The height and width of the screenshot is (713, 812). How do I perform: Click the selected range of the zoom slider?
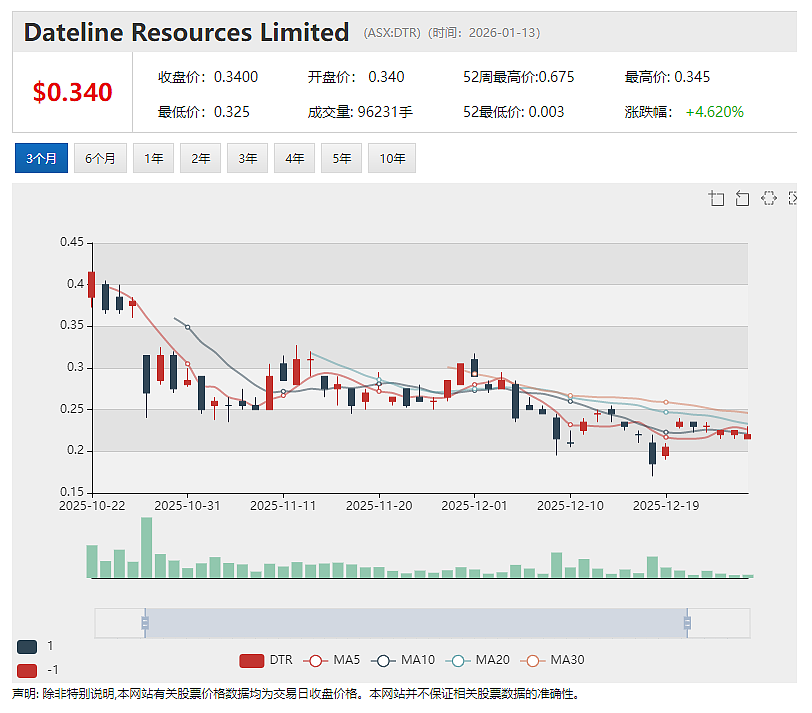(416, 623)
